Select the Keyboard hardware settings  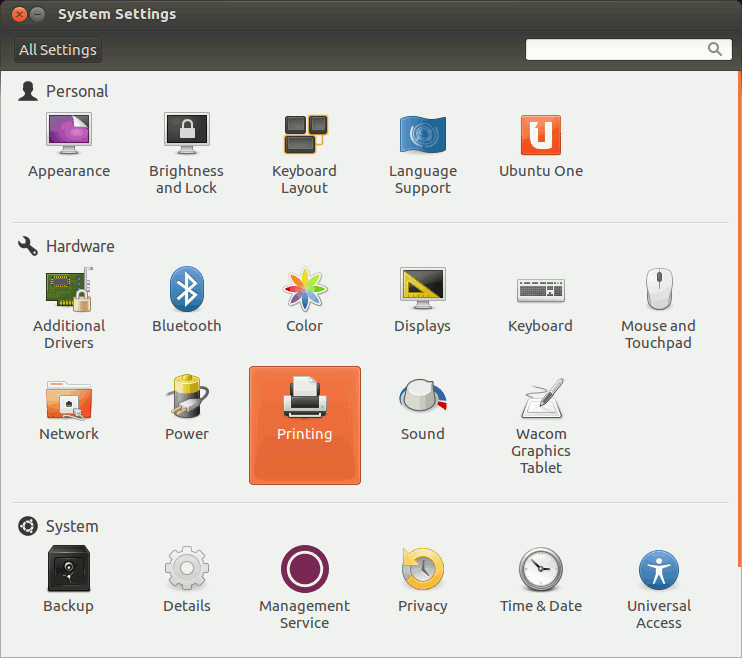[540, 290]
